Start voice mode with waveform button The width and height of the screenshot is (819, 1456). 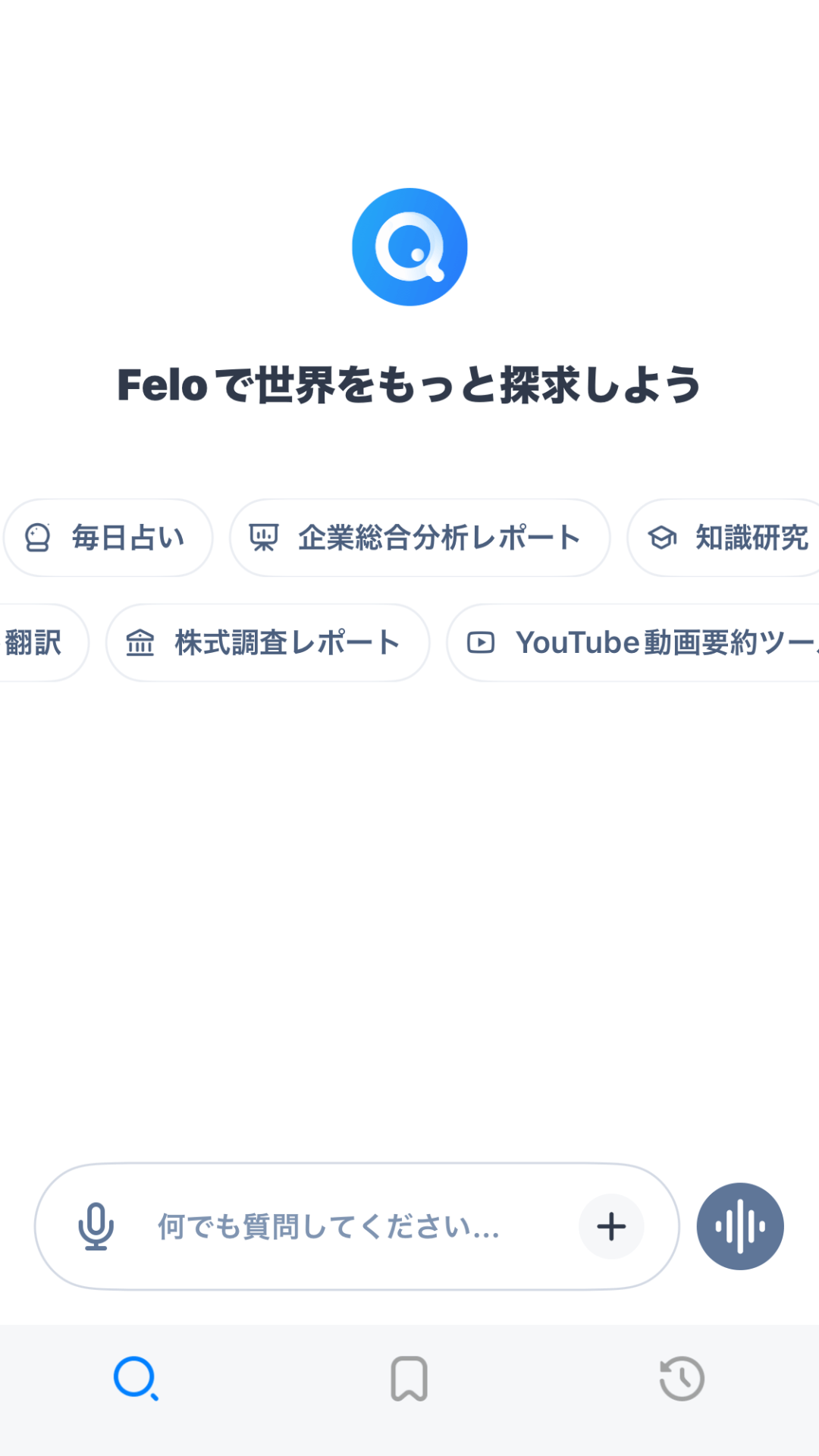(x=740, y=1226)
